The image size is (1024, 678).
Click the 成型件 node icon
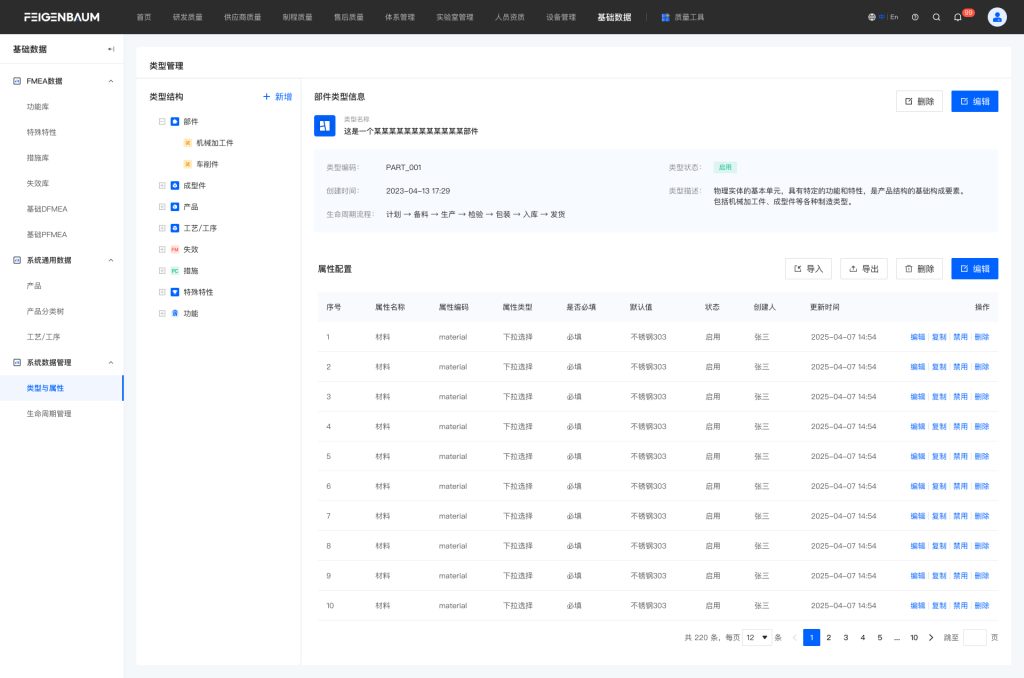click(x=175, y=186)
